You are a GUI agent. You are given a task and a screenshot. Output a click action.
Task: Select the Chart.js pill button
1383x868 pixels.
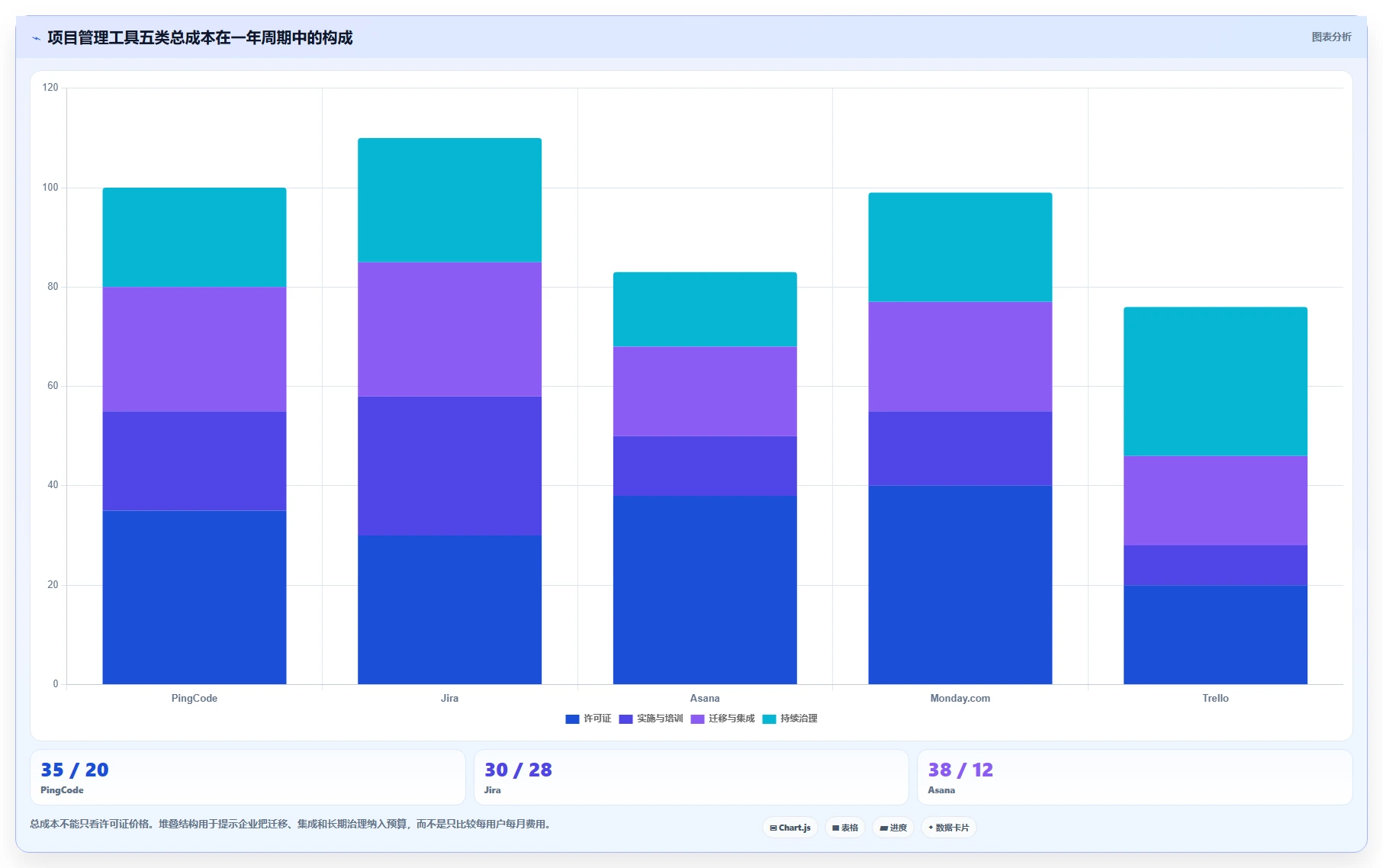(x=790, y=828)
